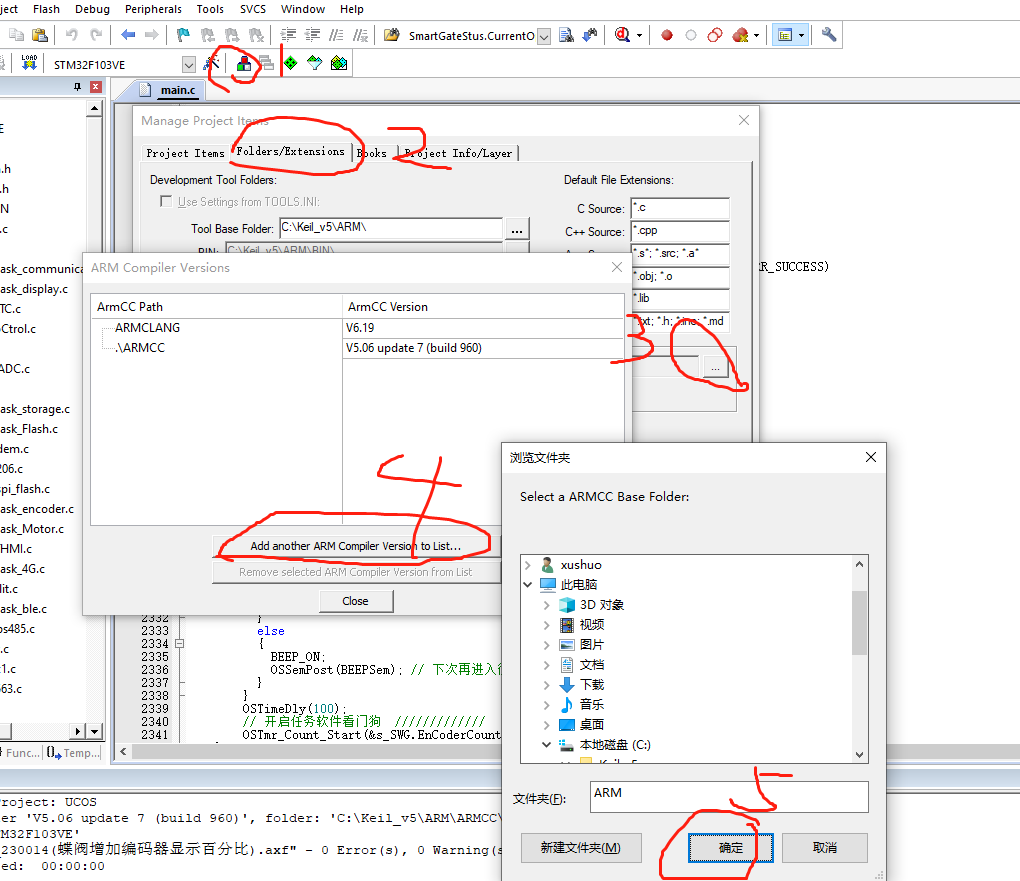Click the Manage Run-Time Environment green diamond icon
Image resolution: width=1020 pixels, height=881 pixels.
click(x=290, y=63)
